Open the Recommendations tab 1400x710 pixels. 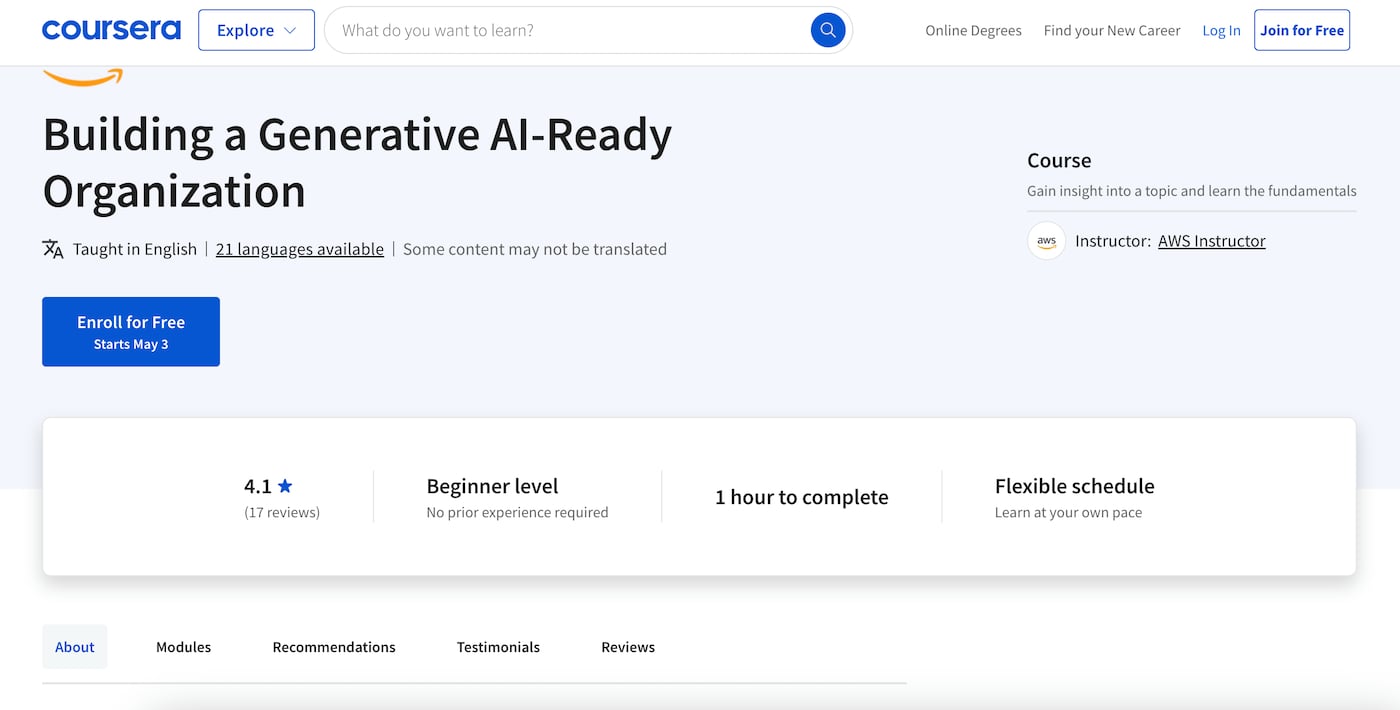[334, 647]
